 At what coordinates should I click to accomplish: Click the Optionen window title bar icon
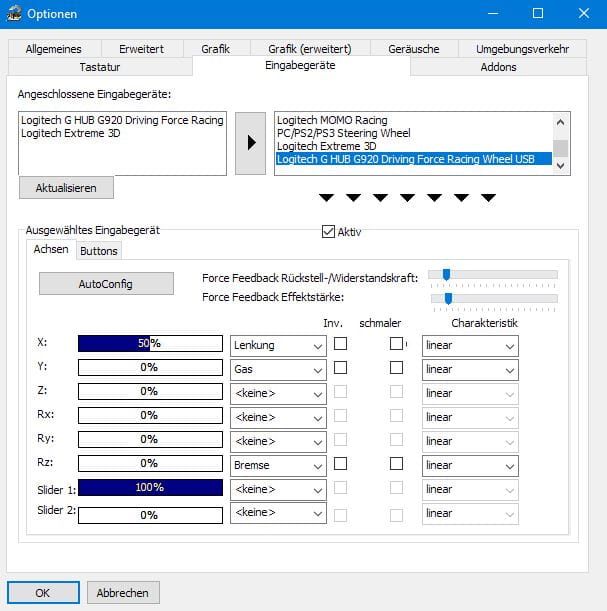14,14
